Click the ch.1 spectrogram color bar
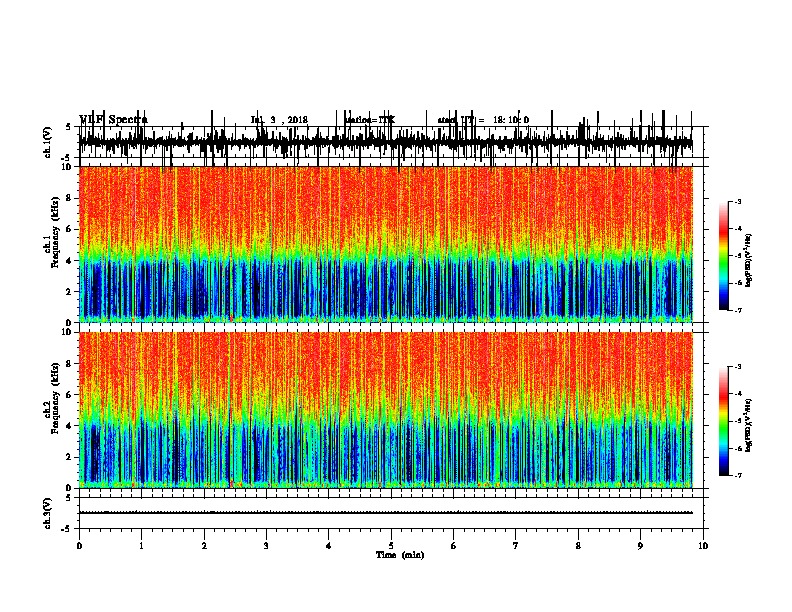792x612 pixels. tap(724, 256)
